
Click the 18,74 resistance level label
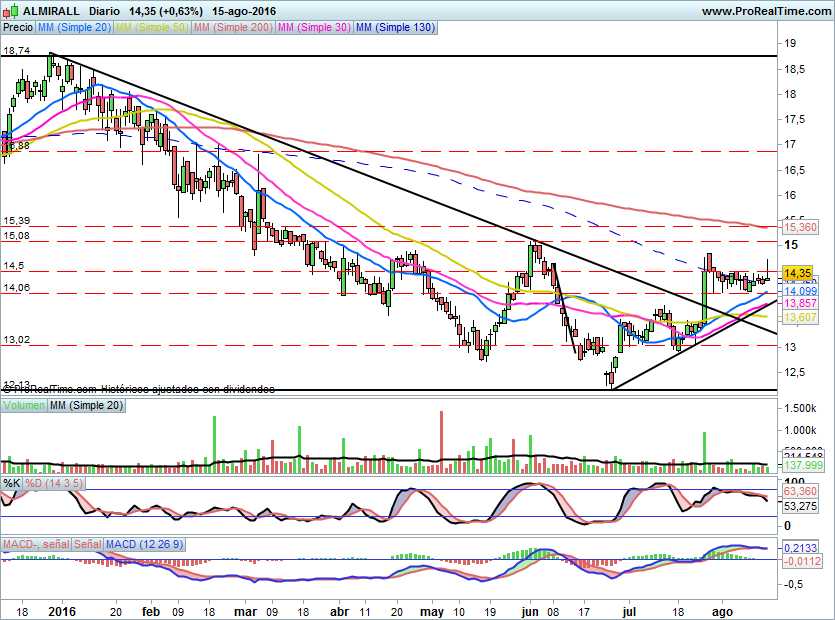[17, 51]
